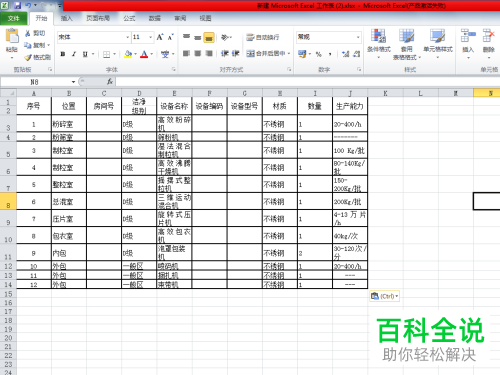Toggle right text alignment

click(209, 54)
